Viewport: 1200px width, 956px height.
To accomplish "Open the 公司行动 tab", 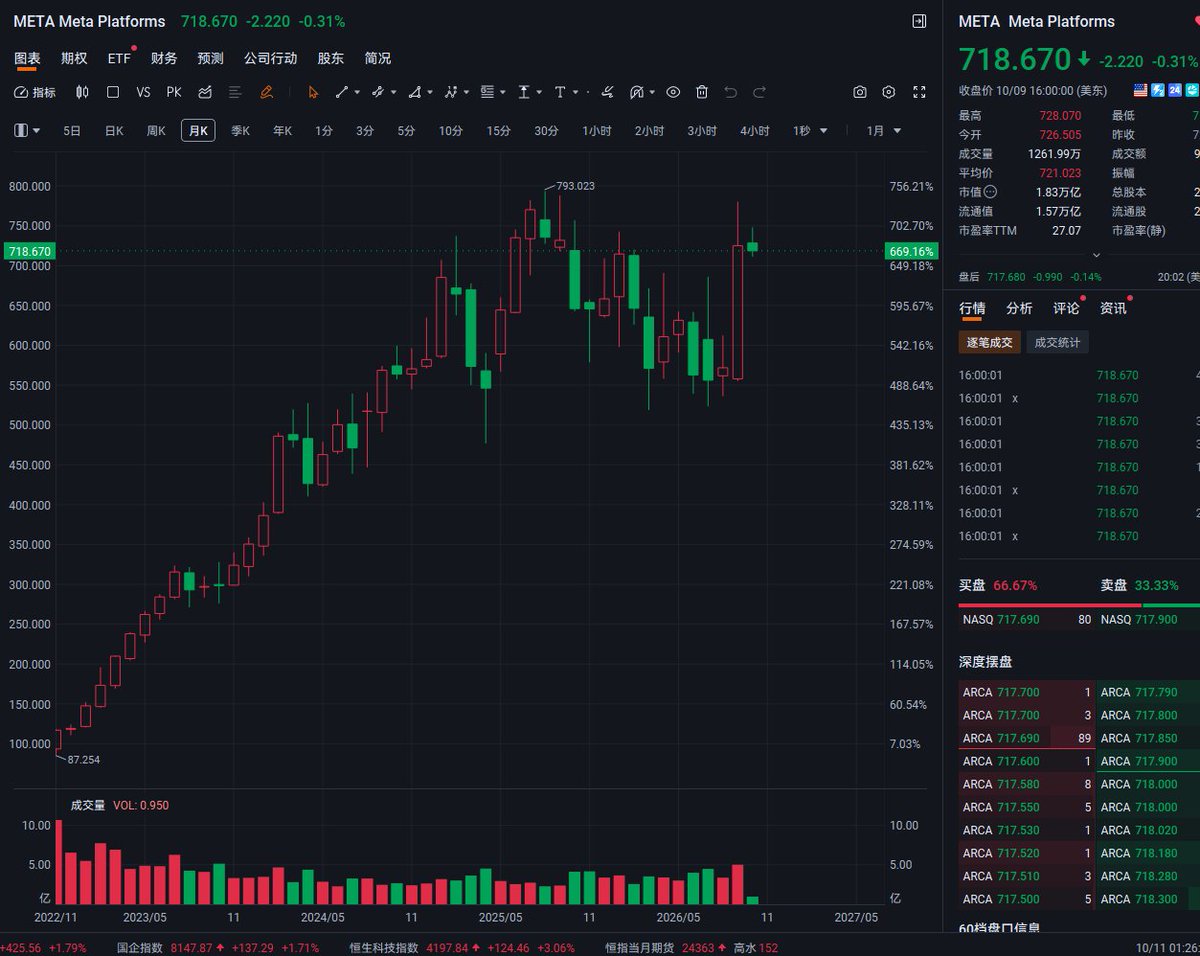I will coord(270,58).
